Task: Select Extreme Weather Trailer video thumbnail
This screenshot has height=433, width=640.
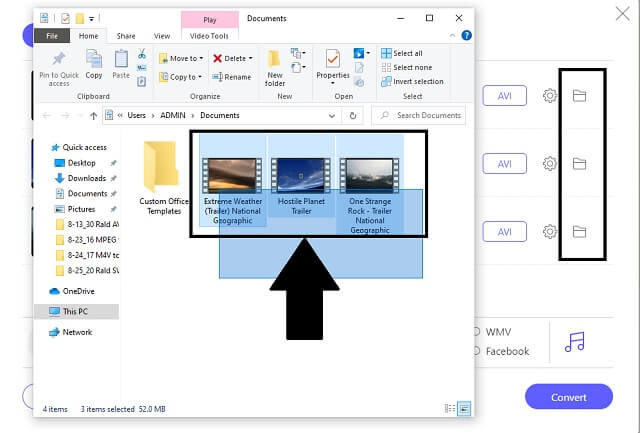Action: point(232,175)
